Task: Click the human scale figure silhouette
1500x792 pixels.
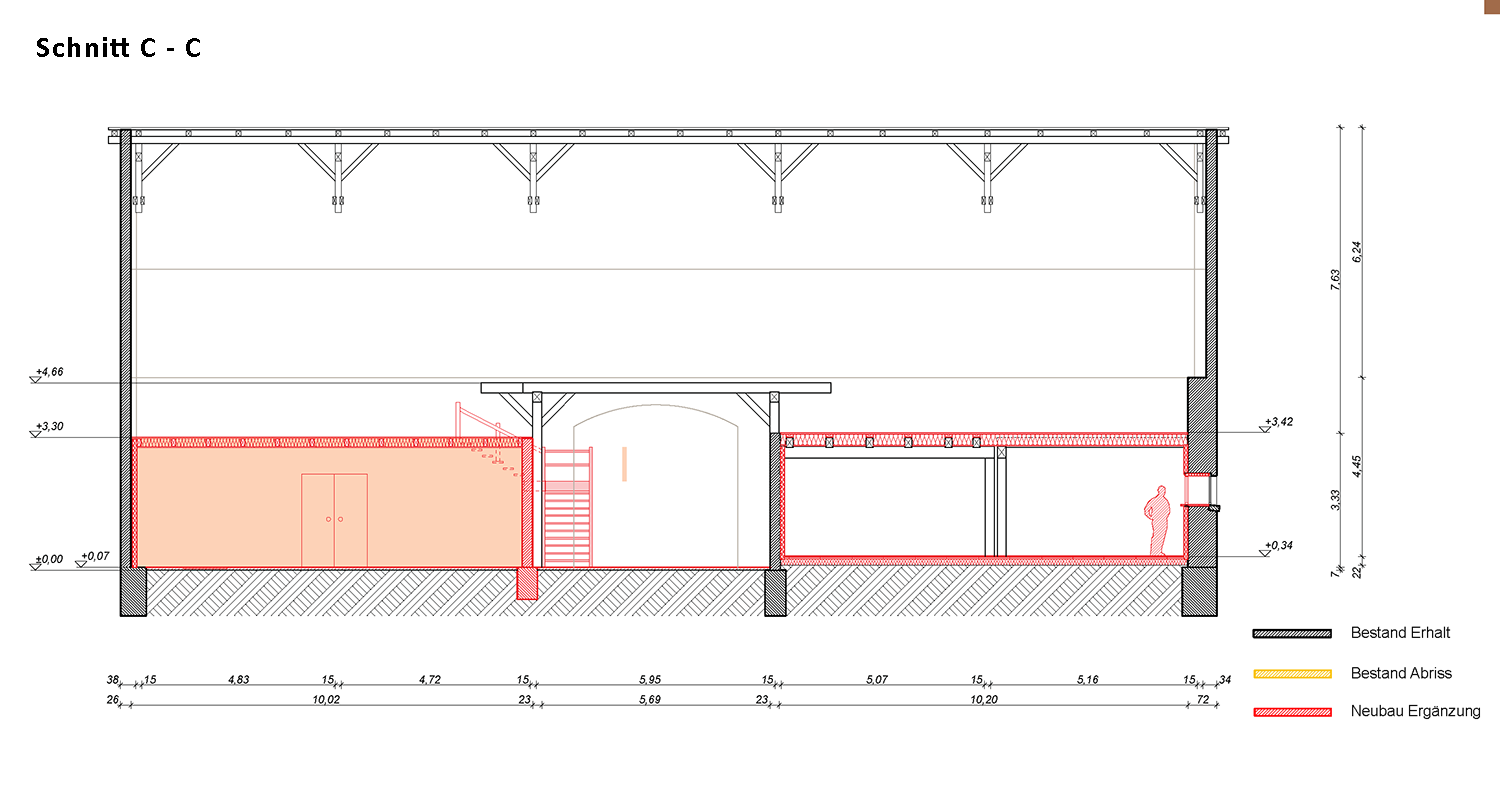Action: pyautogui.click(x=1157, y=520)
